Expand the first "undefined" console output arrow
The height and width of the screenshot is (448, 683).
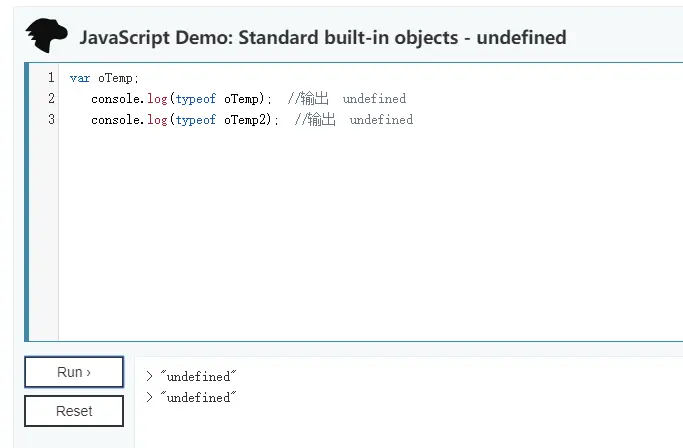click(x=149, y=376)
